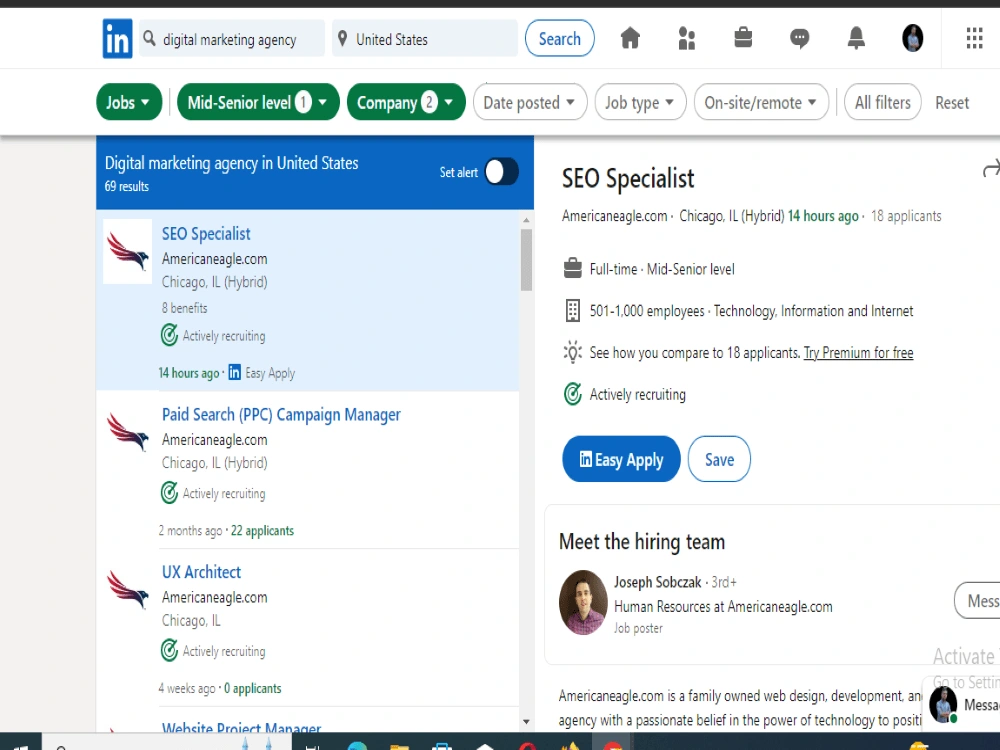Click Americaneagle logo on UX Architect listing
Viewport: 1000px width, 750px height.
pos(128,589)
